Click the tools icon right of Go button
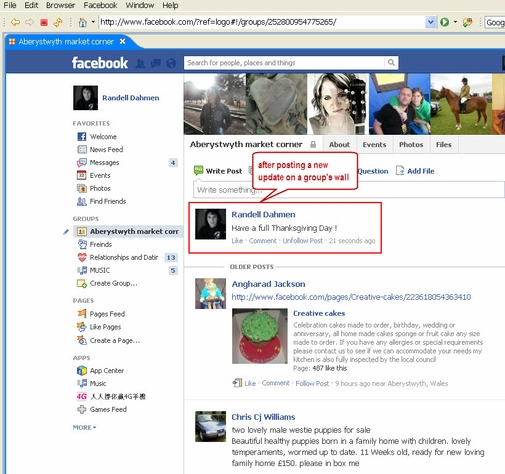Image resolution: width=505 pixels, height=474 pixels. click(x=467, y=22)
